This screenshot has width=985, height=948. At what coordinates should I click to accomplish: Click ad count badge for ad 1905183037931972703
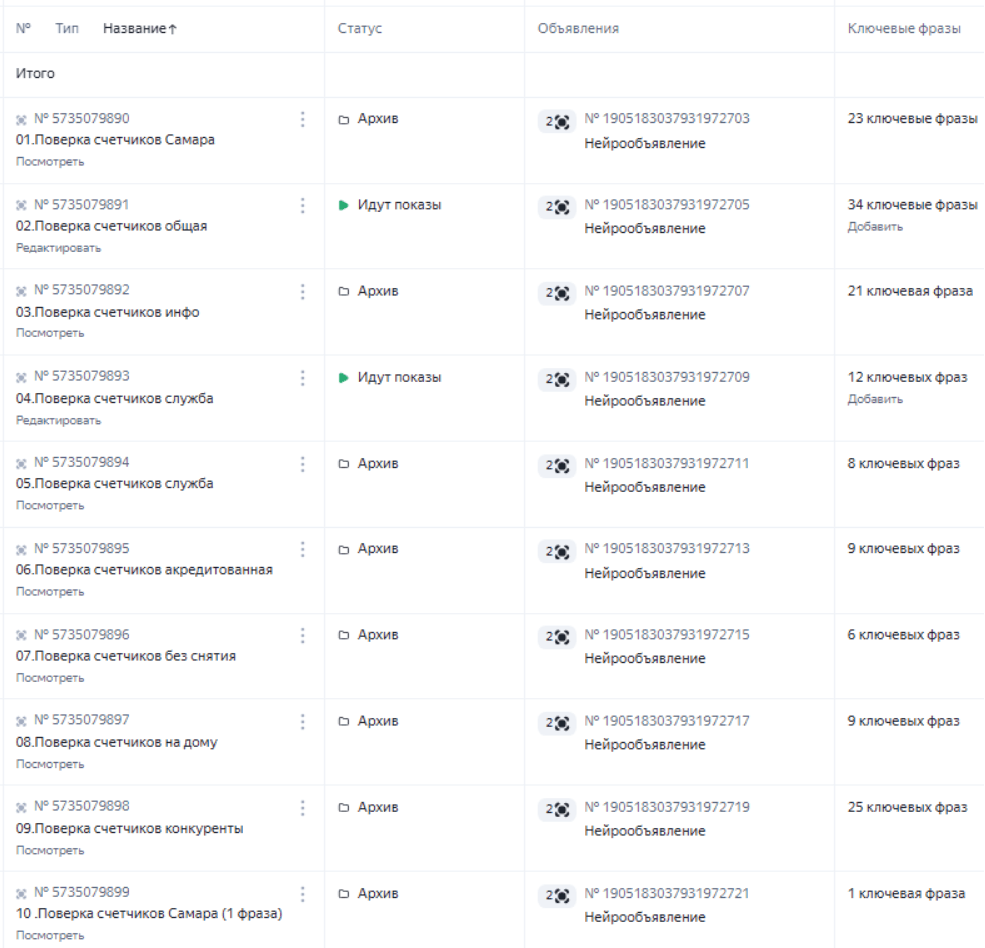coord(557,121)
